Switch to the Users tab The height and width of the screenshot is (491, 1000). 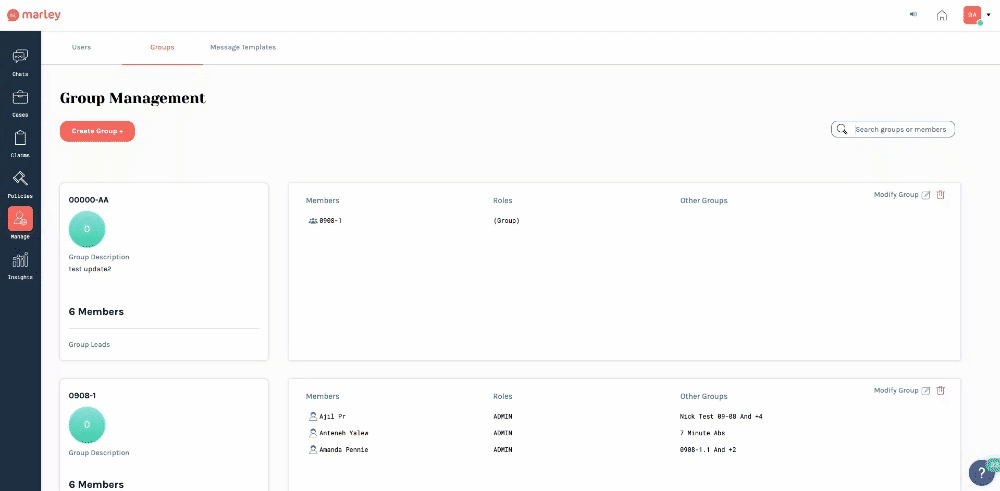point(82,47)
